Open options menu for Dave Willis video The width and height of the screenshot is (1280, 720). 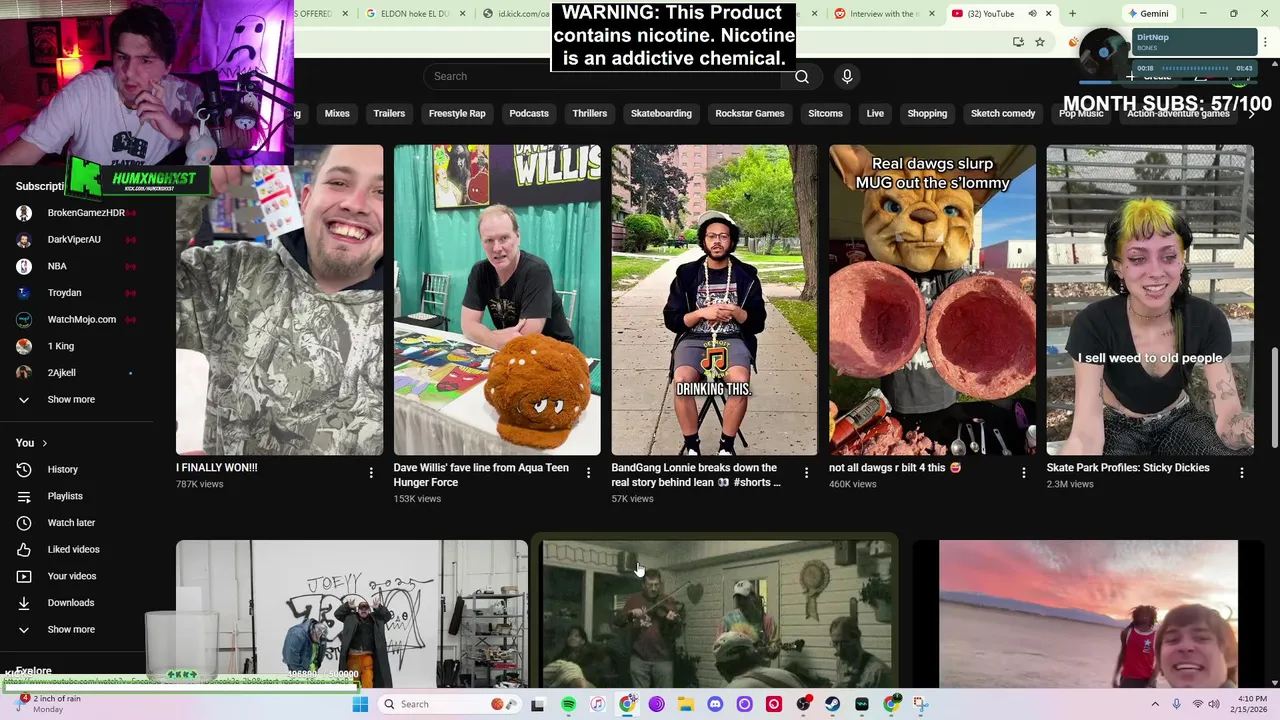tap(588, 473)
